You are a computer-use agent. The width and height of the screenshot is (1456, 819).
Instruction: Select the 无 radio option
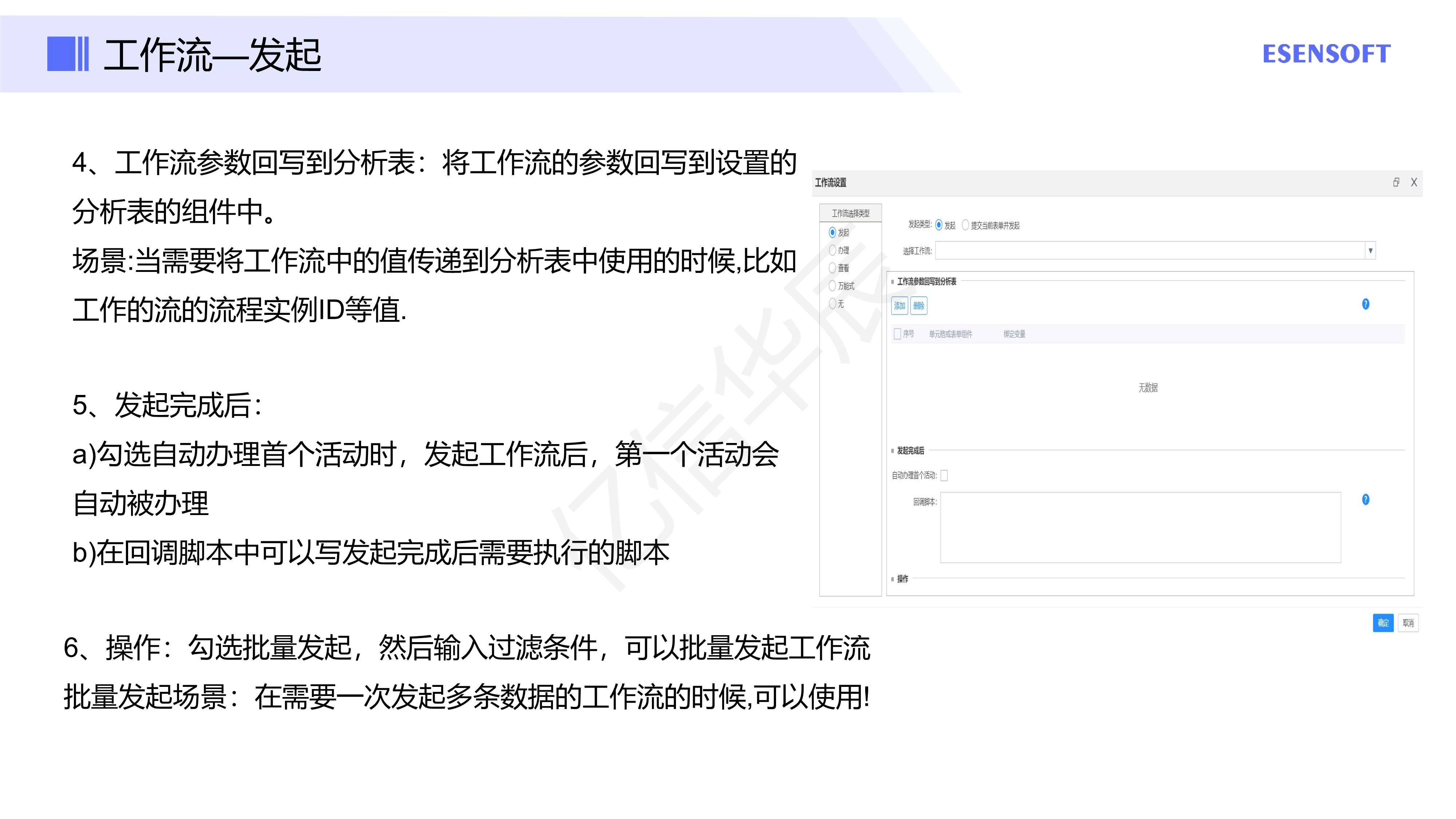[x=832, y=304]
